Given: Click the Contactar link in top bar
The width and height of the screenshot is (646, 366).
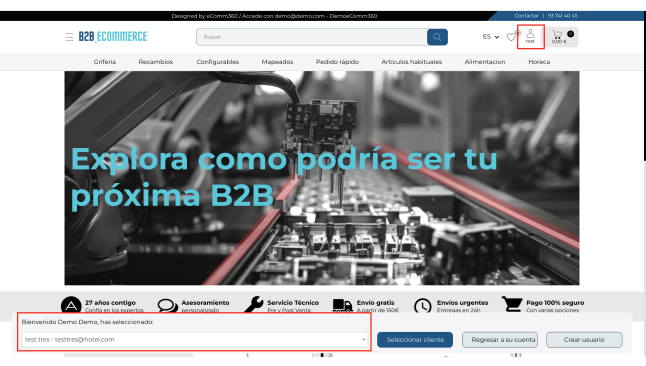Looking at the screenshot, I should coord(527,16).
